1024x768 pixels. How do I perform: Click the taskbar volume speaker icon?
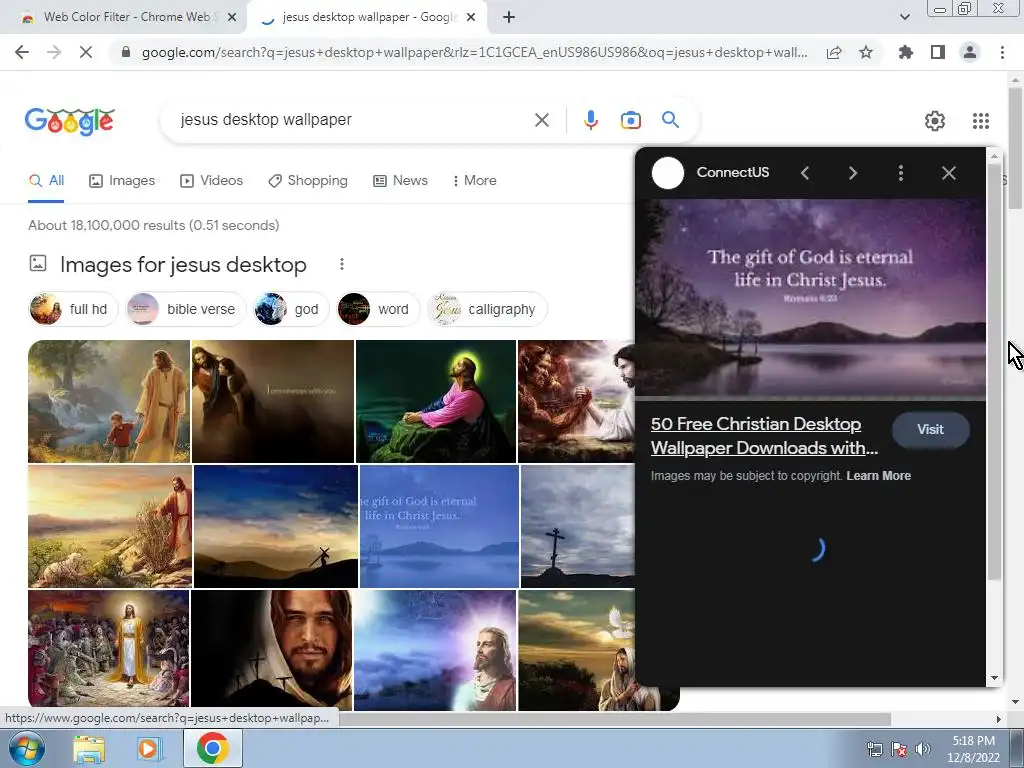coord(923,749)
